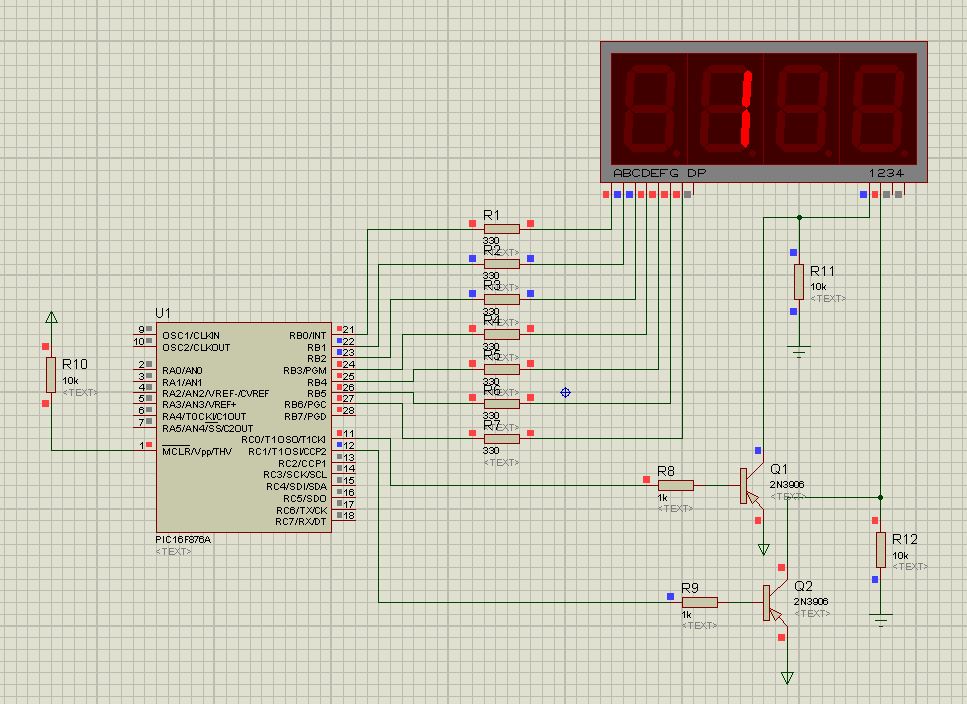Image resolution: width=967 pixels, height=704 pixels.
Task: Click the ground symbol below R12
Action: click(x=881, y=620)
